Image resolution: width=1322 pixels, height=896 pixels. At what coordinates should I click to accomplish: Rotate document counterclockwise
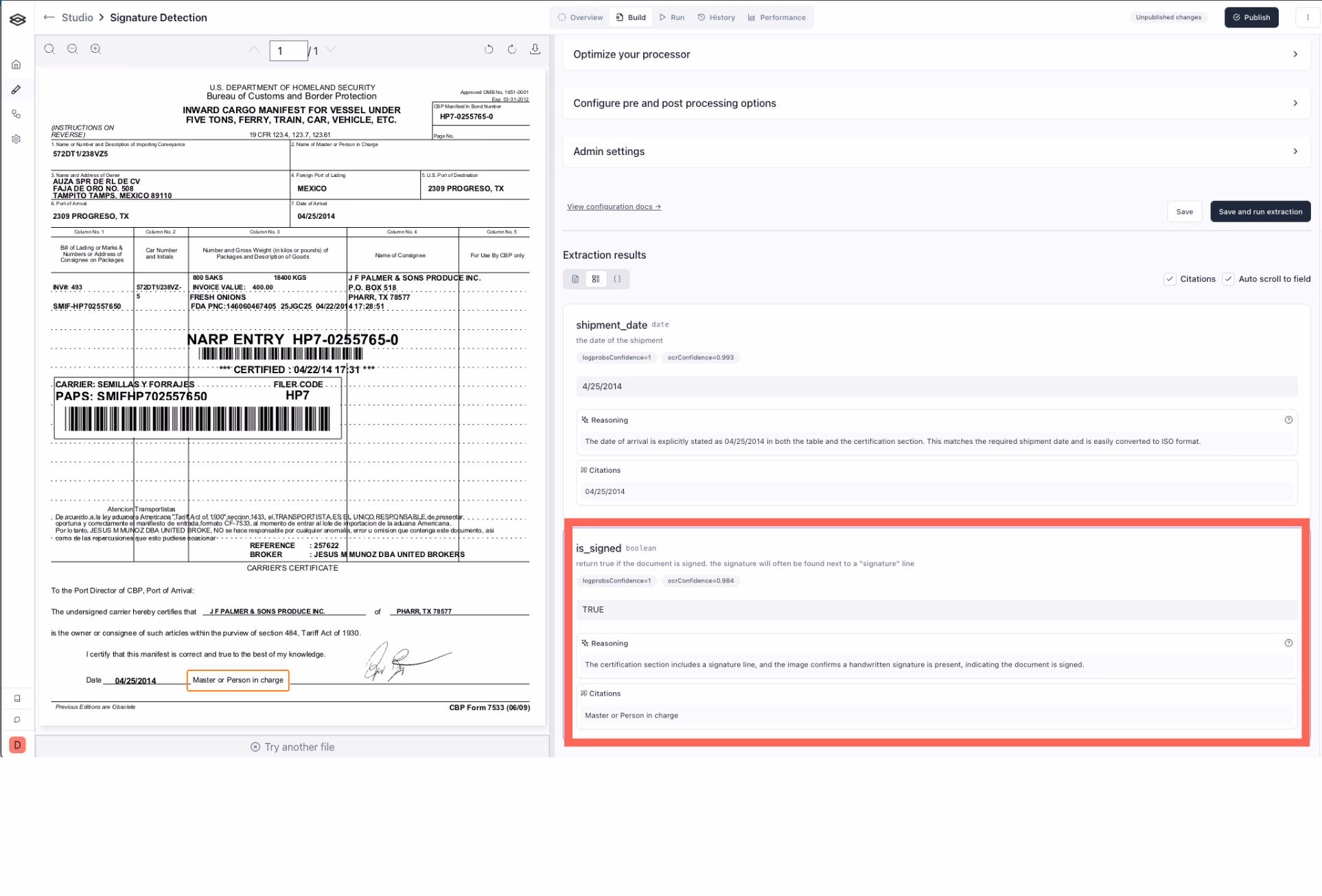point(489,49)
